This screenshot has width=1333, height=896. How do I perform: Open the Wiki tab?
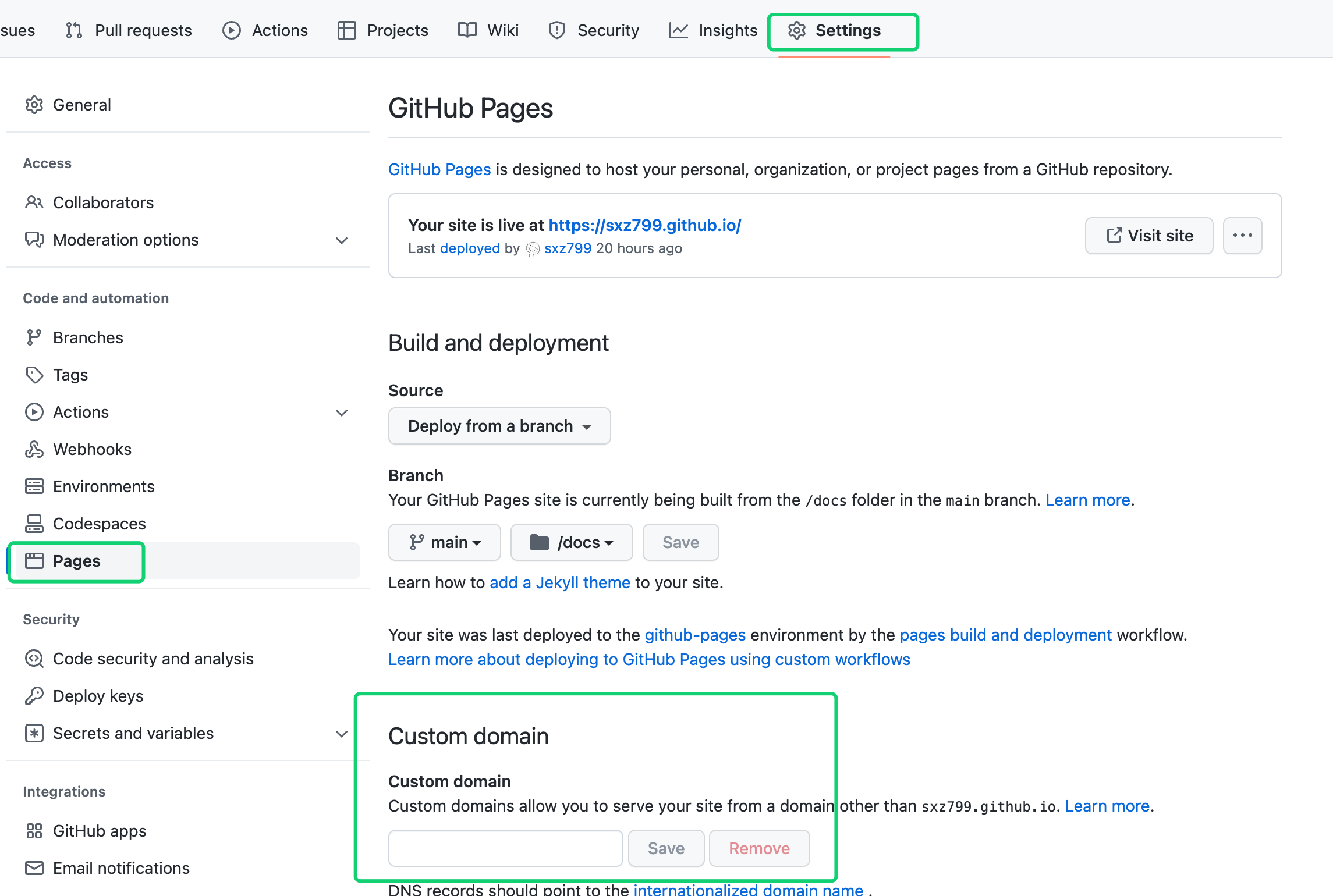[x=488, y=30]
